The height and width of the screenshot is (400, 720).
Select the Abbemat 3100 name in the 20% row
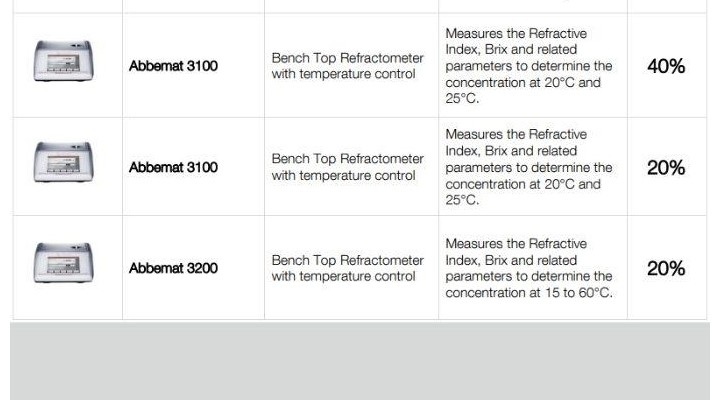173,168
